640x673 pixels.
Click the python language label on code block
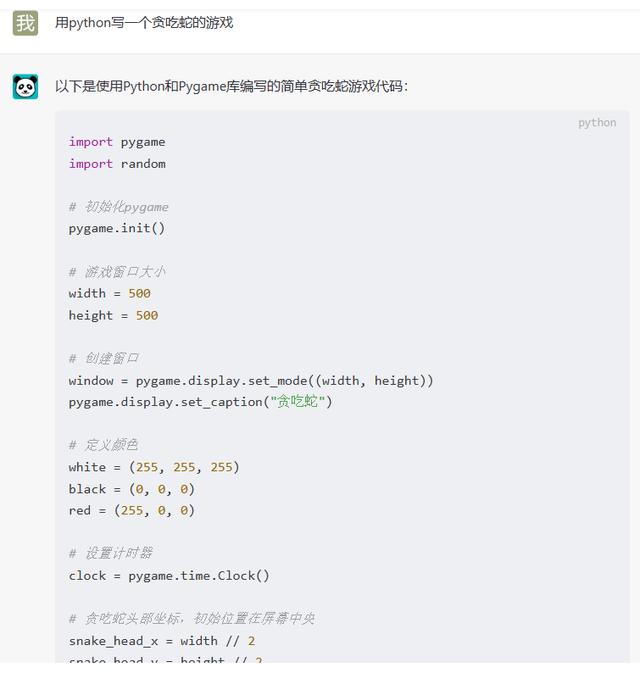pyautogui.click(x=597, y=123)
